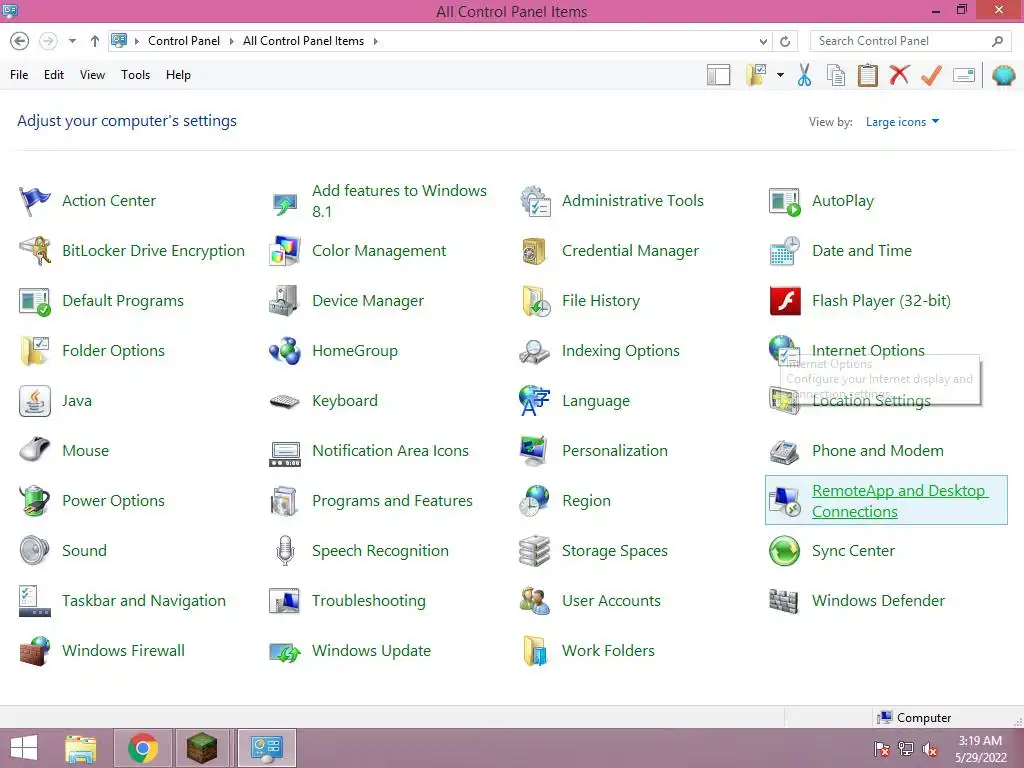Click the red X Delete toolbar icon

click(x=899, y=74)
